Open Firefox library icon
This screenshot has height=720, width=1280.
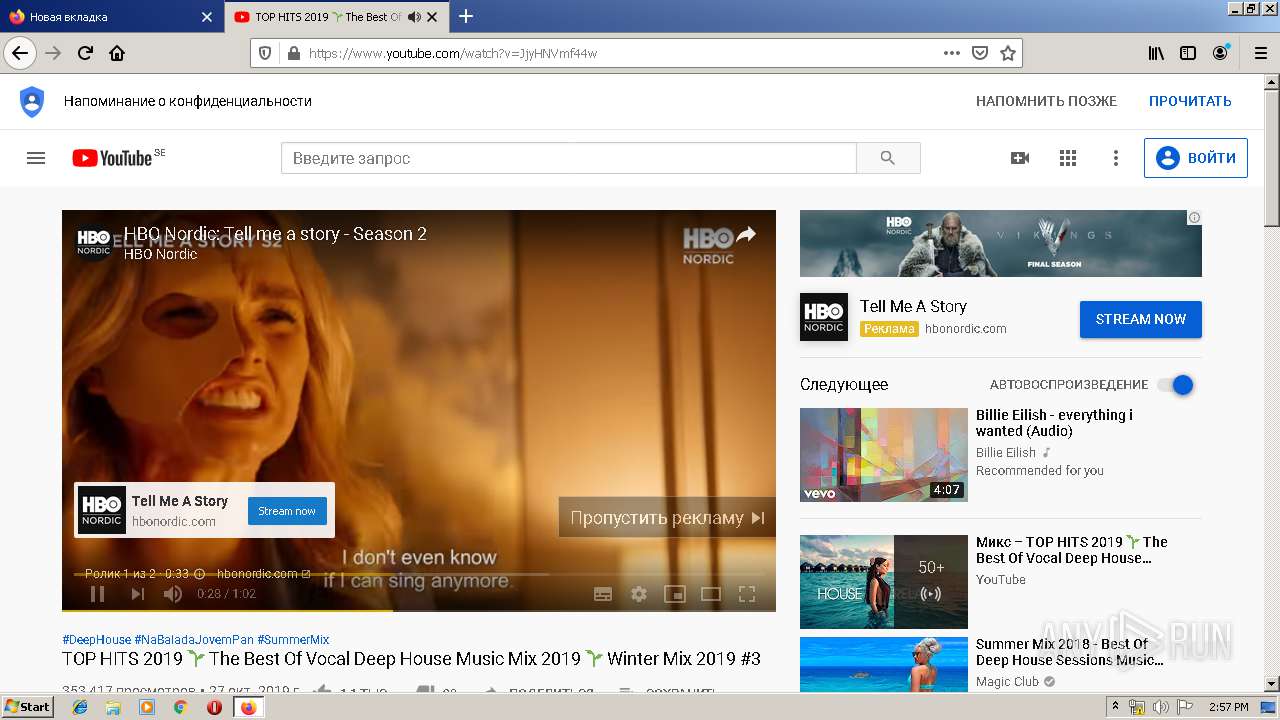click(x=1156, y=53)
